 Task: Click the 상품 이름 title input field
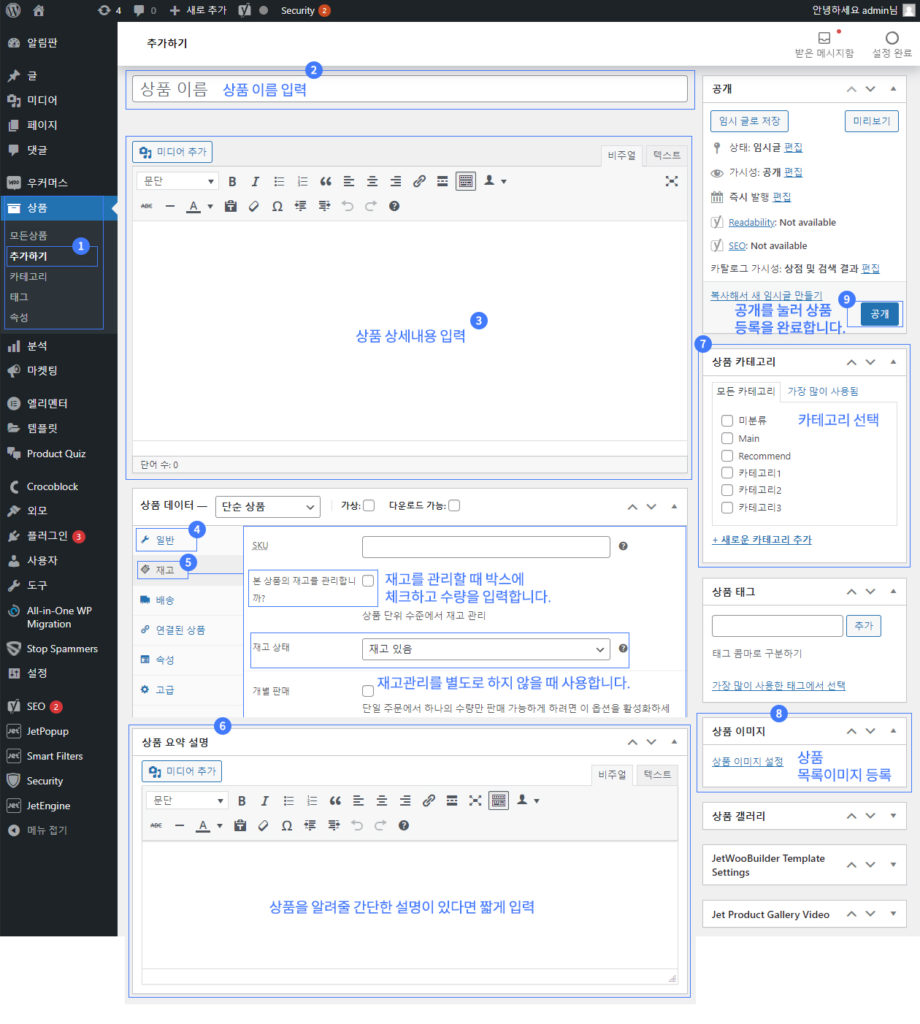click(410, 89)
